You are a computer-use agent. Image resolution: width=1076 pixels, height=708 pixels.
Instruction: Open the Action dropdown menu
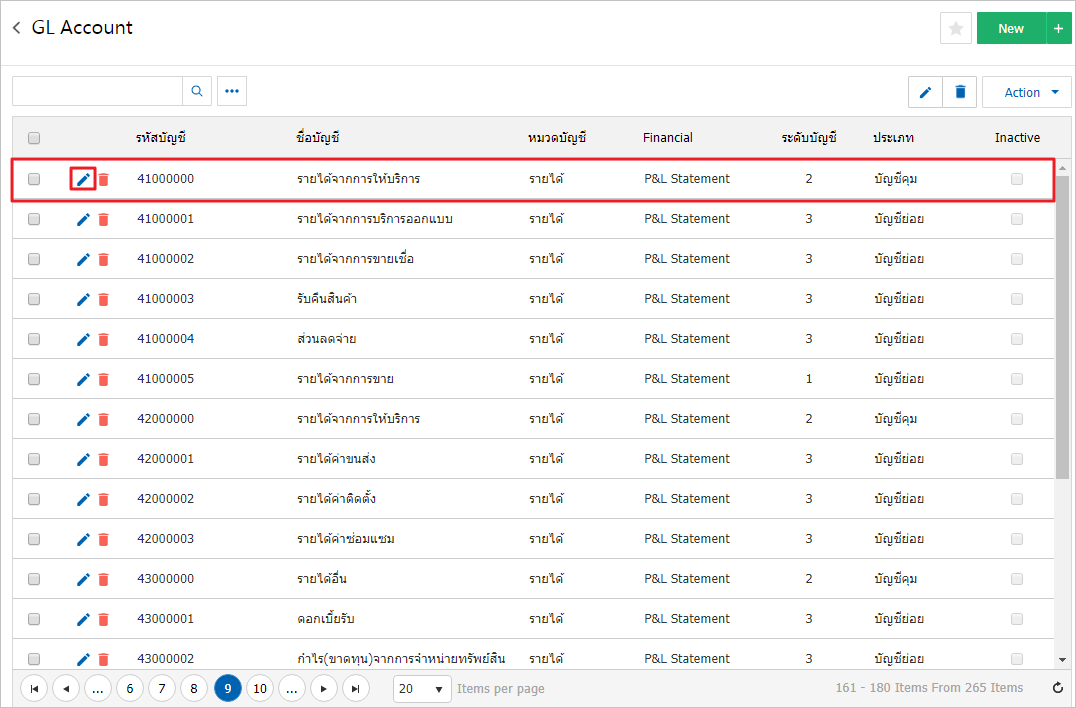1027,92
